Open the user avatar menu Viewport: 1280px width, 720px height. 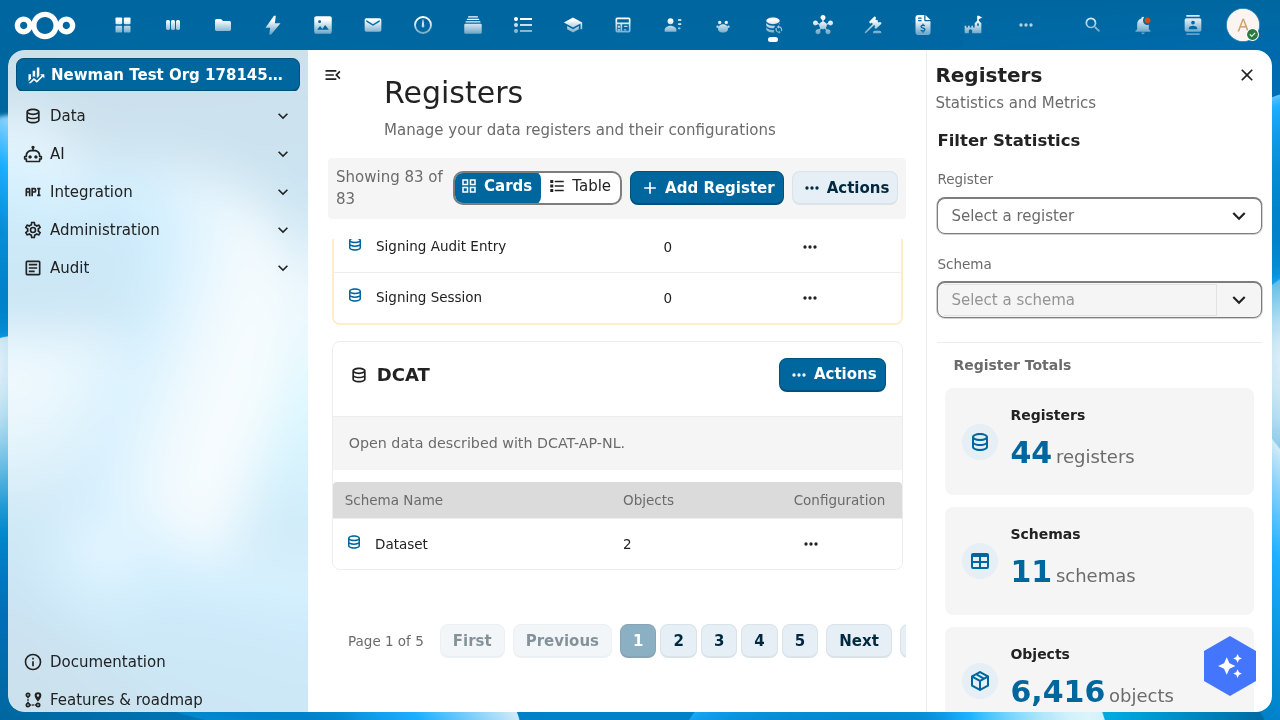point(1243,25)
